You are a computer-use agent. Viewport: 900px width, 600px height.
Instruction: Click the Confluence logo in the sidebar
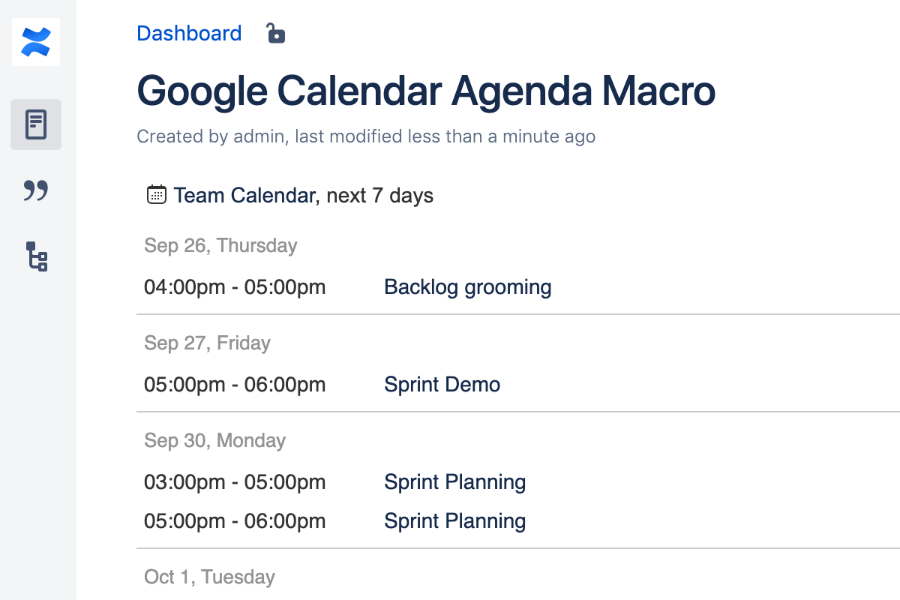tap(36, 42)
